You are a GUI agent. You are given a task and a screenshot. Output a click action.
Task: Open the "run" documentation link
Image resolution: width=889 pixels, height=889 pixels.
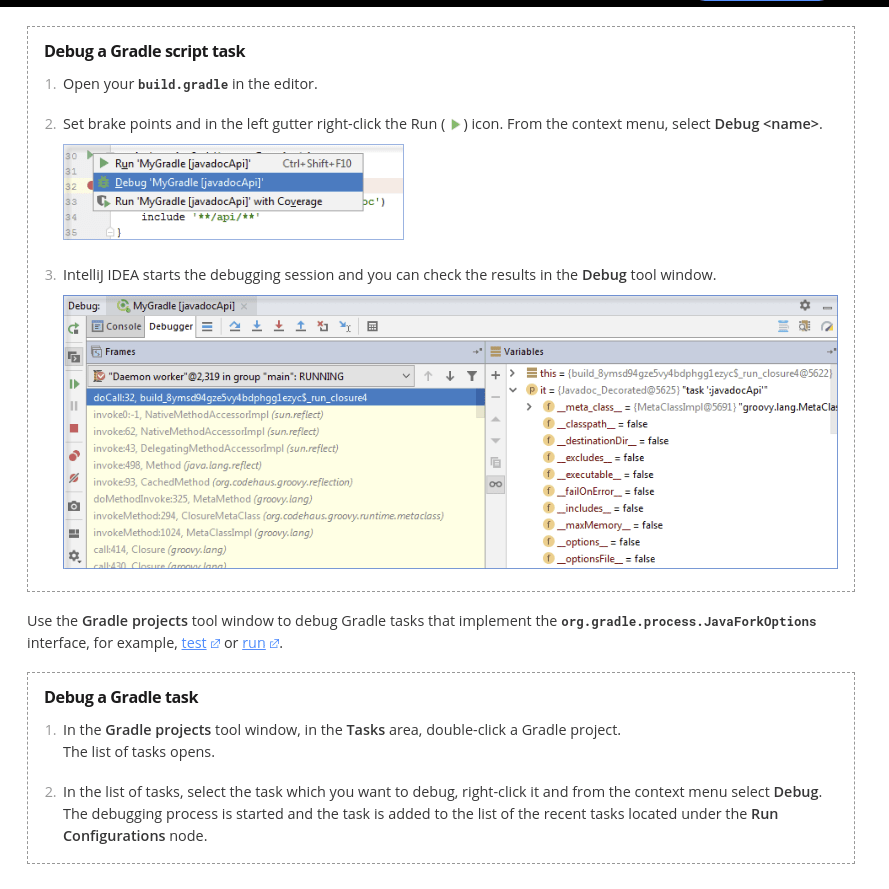tap(253, 643)
